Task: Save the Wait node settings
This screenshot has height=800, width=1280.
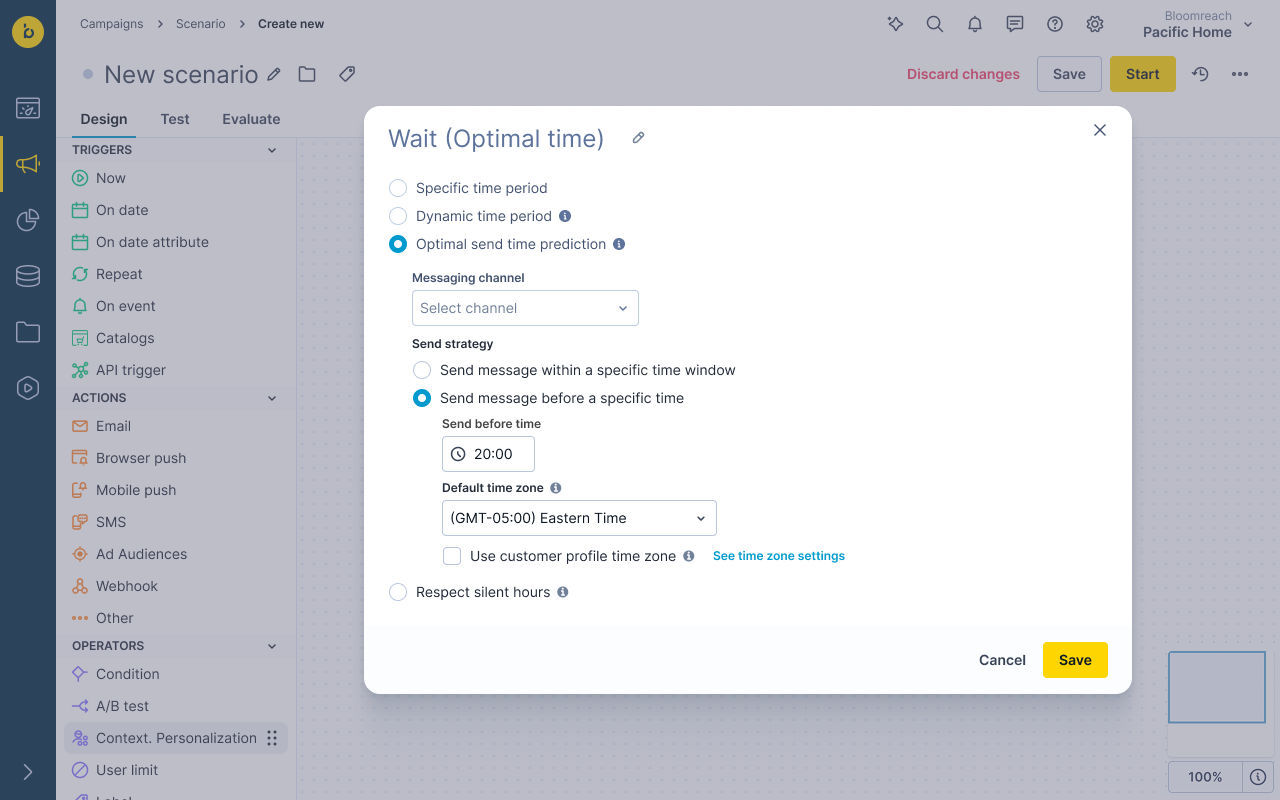Action: click(x=1074, y=660)
